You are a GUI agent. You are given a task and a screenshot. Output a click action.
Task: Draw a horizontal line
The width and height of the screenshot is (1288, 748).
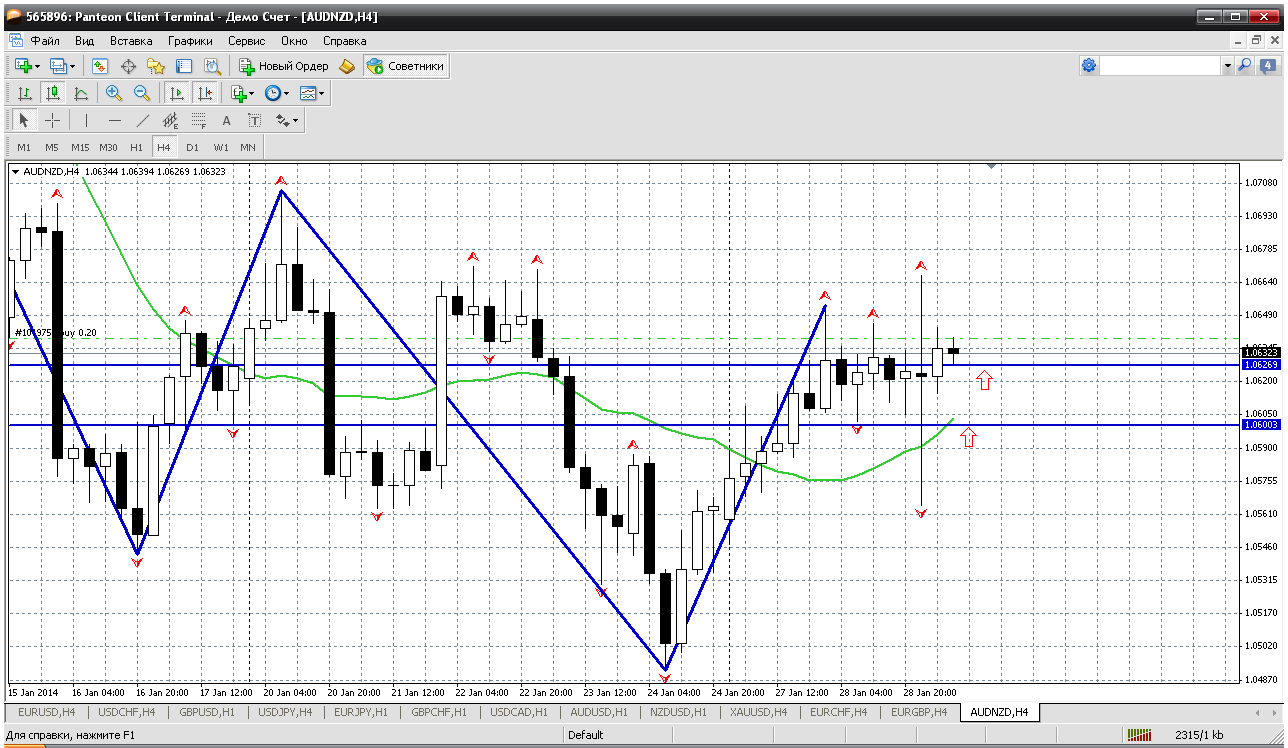(115, 121)
